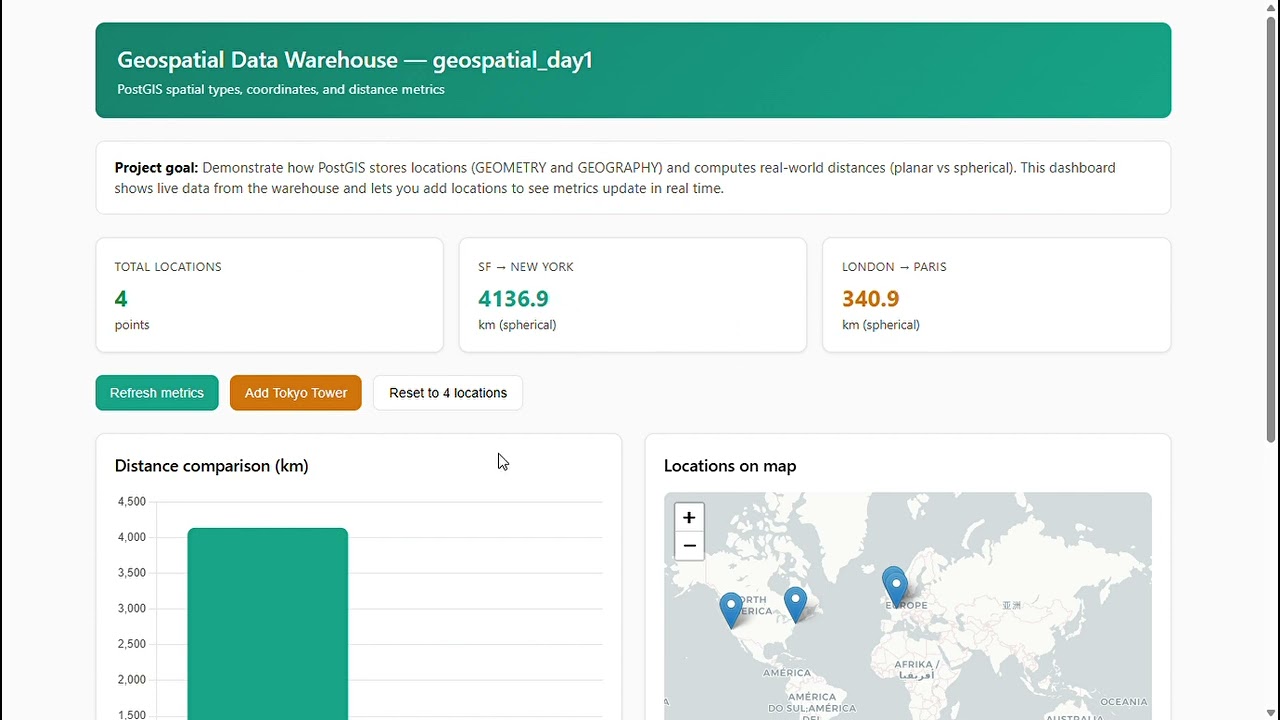Zoom in on the map

pos(689,517)
